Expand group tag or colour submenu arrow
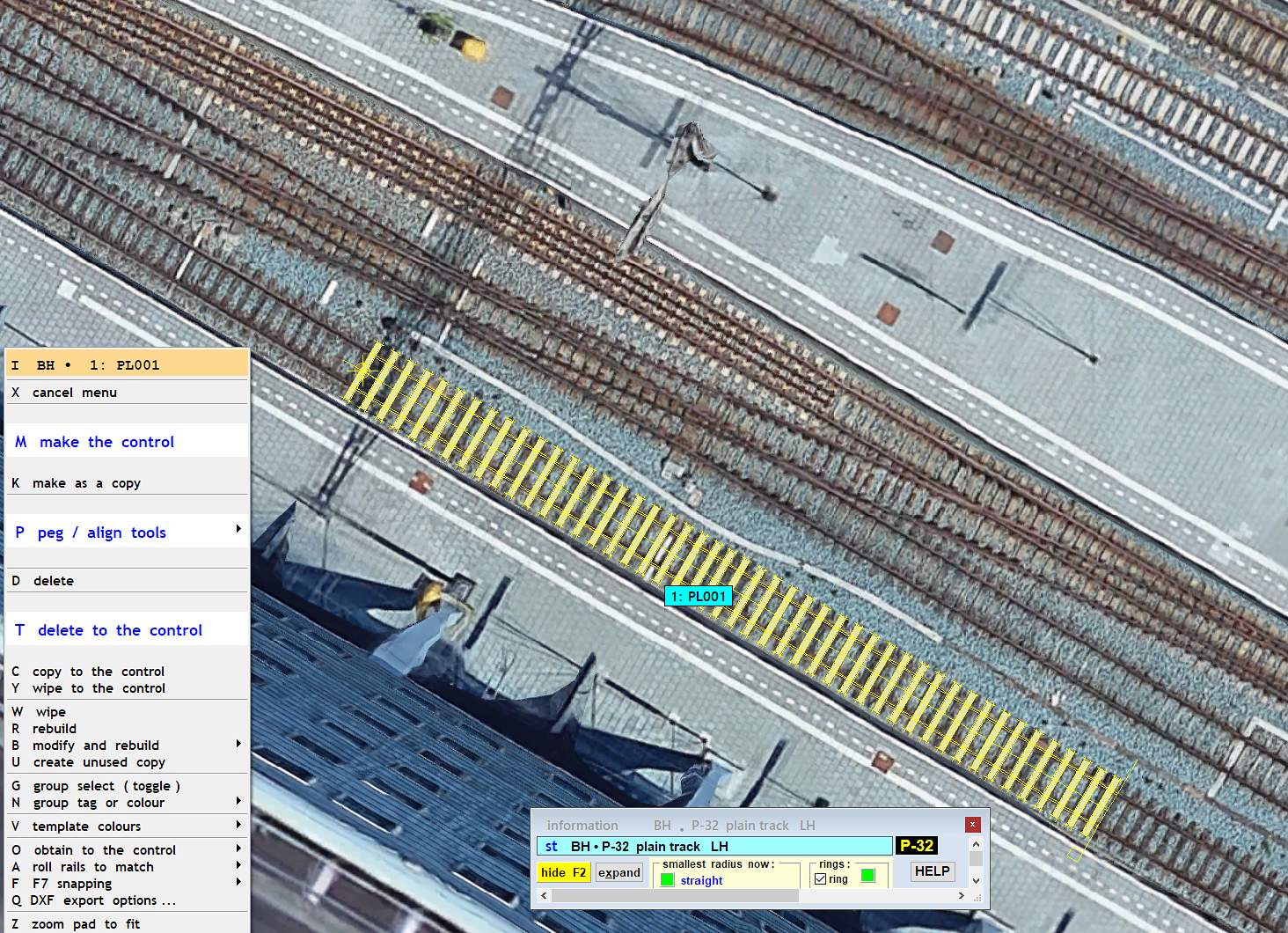The width and height of the screenshot is (1288, 933). point(238,801)
